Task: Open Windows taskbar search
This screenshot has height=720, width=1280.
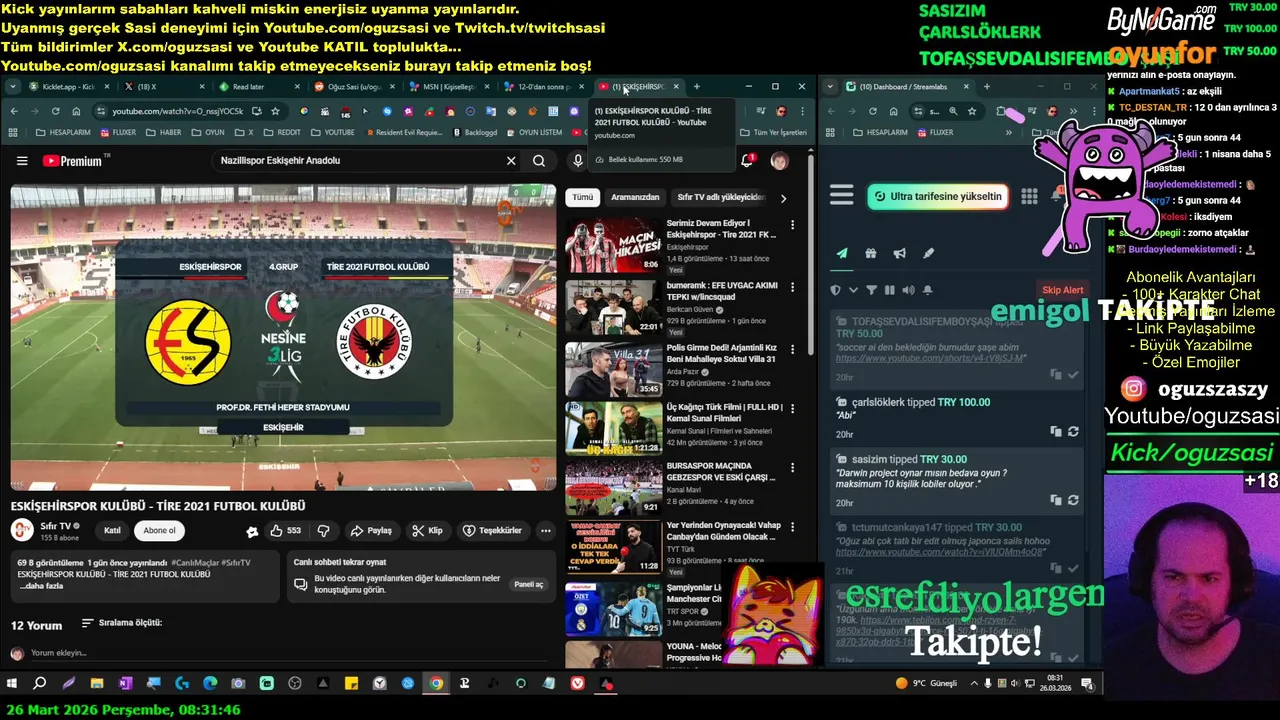Action: click(40, 684)
